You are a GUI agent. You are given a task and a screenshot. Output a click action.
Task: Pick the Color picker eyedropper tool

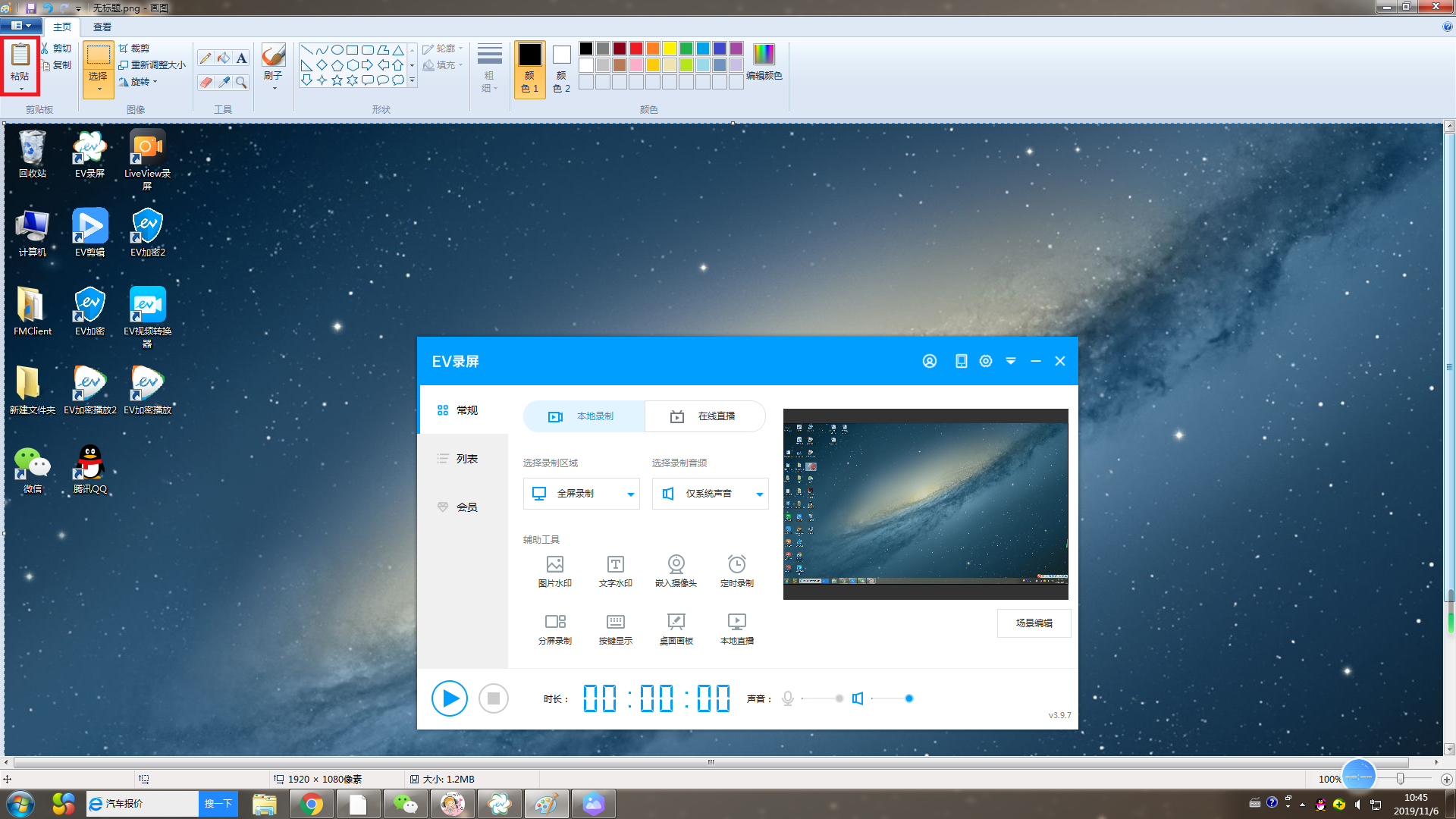(x=224, y=82)
